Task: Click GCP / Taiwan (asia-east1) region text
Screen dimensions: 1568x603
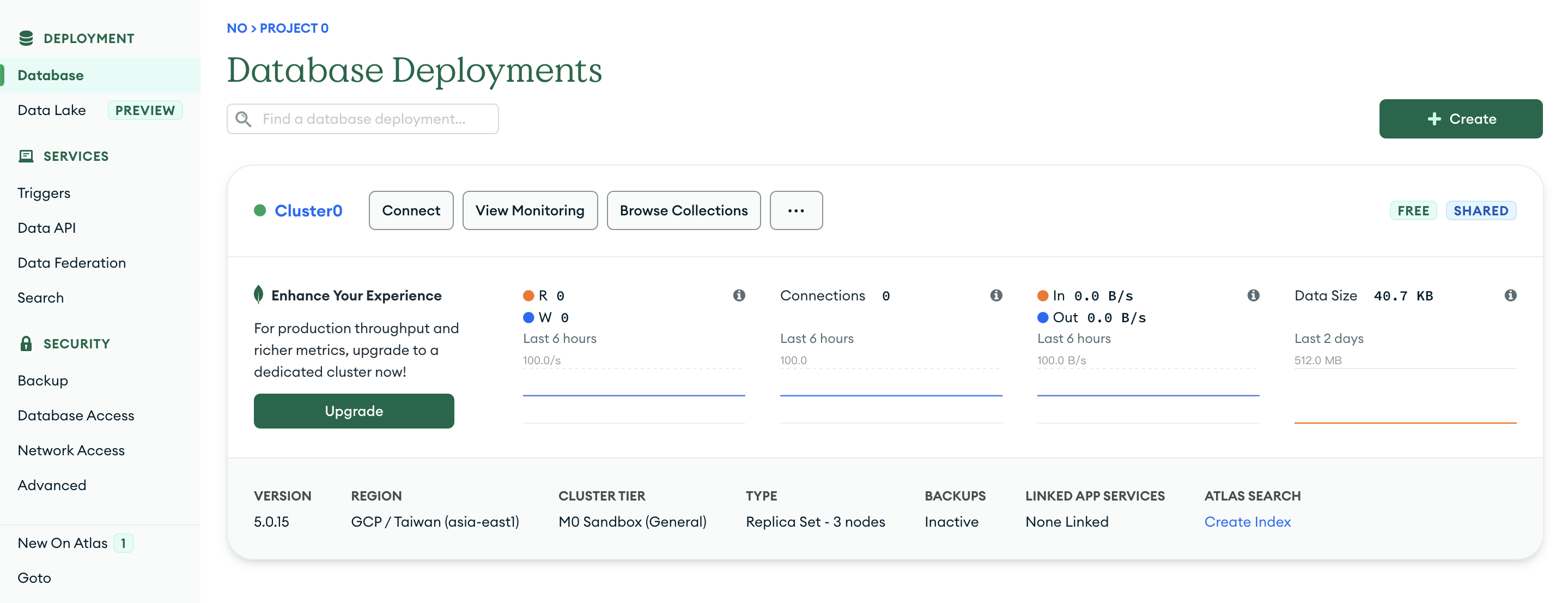Action: 435,522
